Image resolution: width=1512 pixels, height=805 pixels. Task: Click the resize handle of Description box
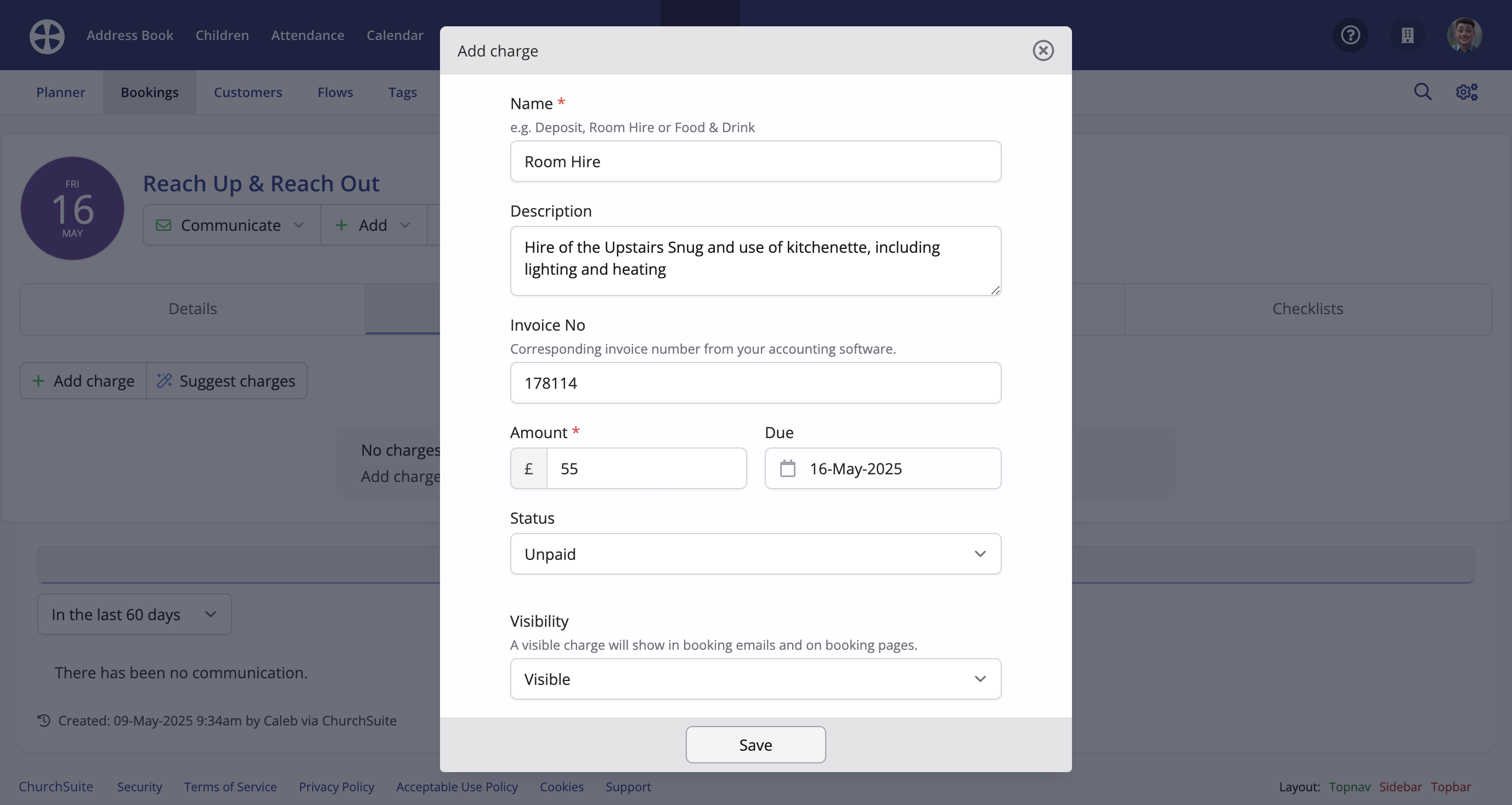[x=995, y=290]
